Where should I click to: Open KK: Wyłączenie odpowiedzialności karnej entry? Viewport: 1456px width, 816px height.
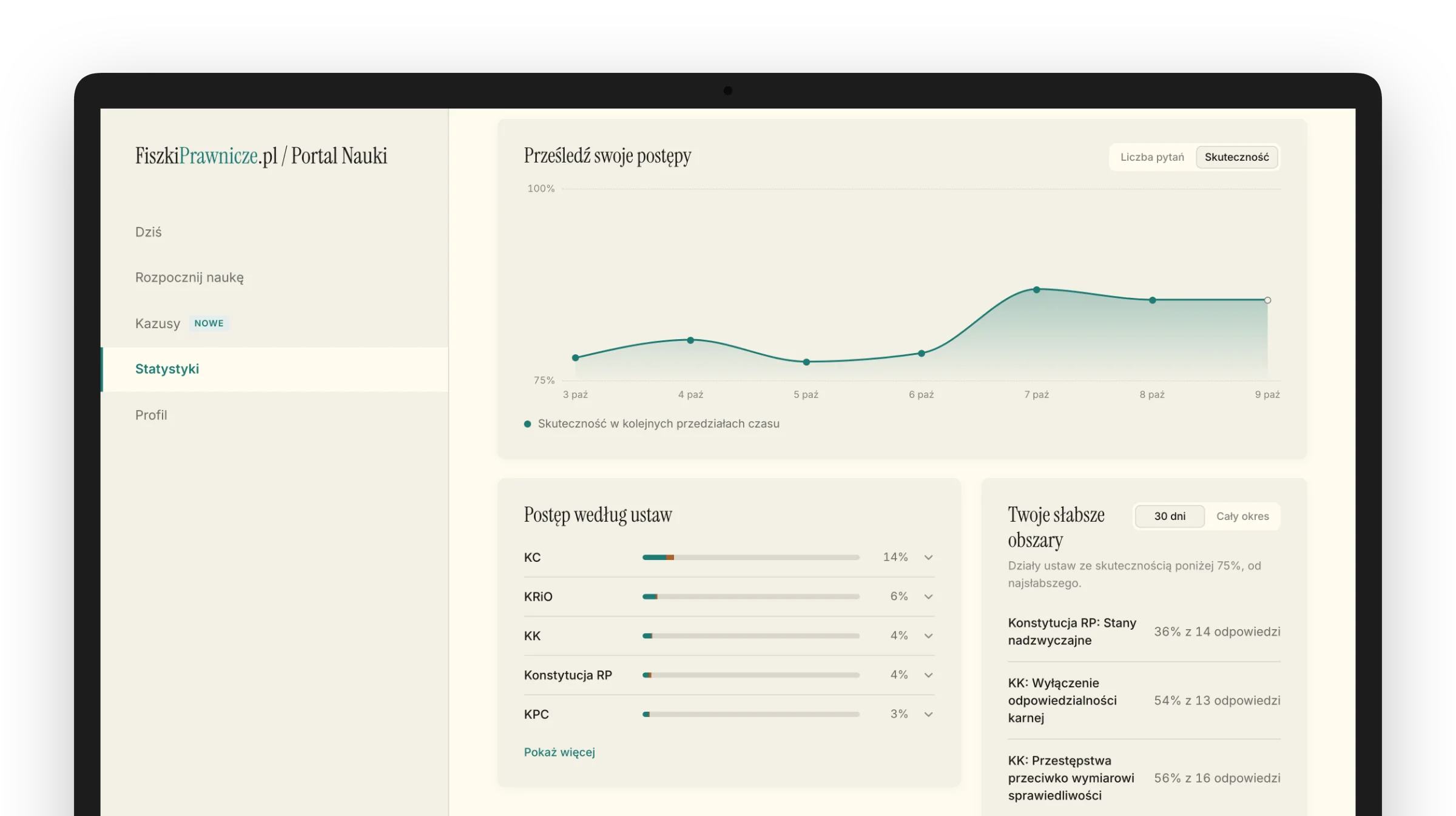(1062, 701)
